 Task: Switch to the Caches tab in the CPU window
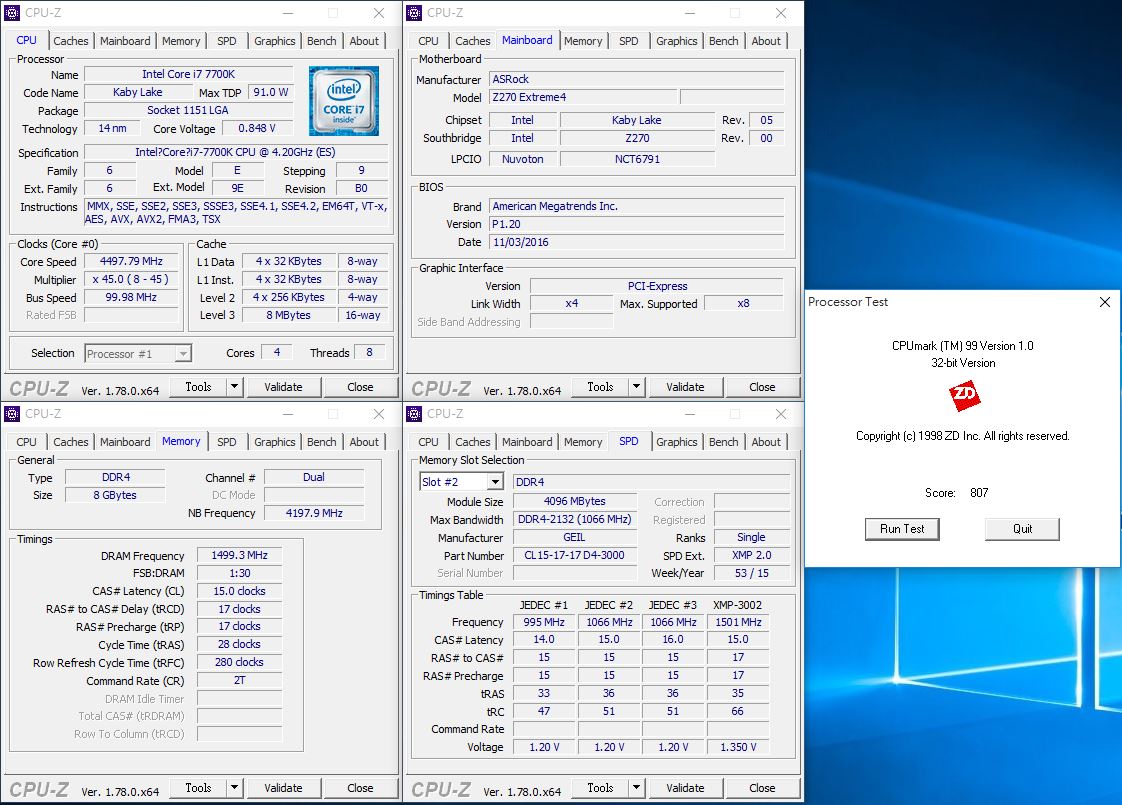coord(71,41)
